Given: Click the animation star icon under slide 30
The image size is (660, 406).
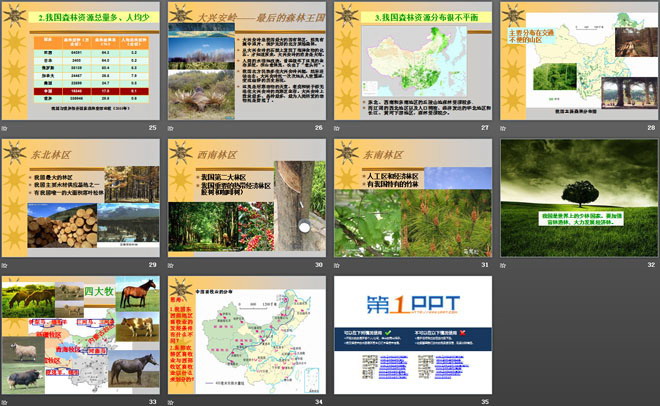Looking at the screenshot, I should click(x=173, y=265).
